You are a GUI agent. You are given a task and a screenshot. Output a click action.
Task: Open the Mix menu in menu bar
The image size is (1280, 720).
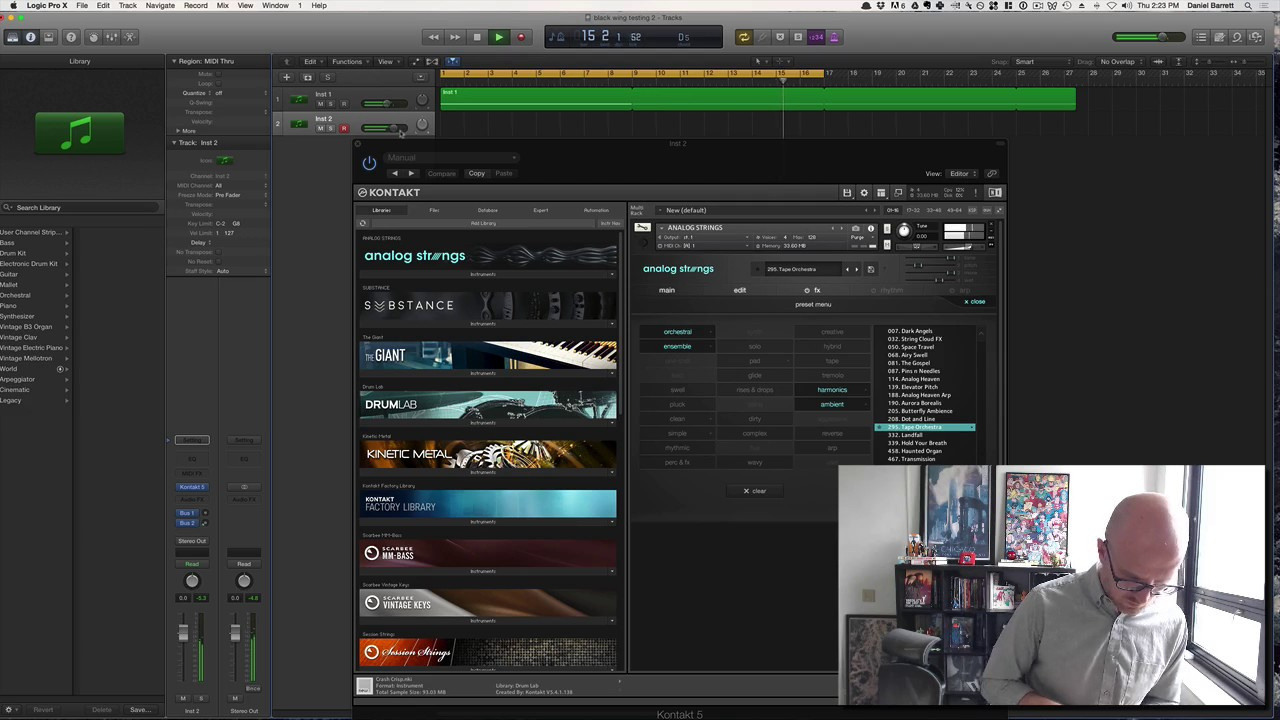[223, 6]
